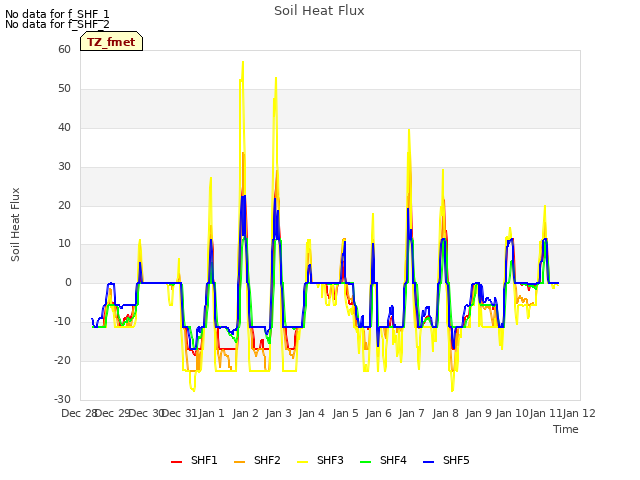Click the yellow SHF3 peak on Jan 3
The width and height of the screenshot is (640, 480).
click(x=276, y=78)
